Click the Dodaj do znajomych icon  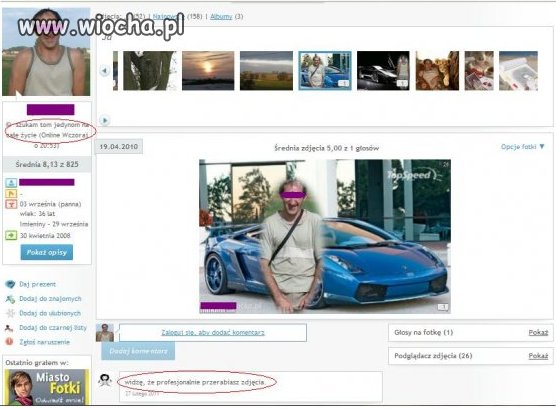(x=10, y=299)
